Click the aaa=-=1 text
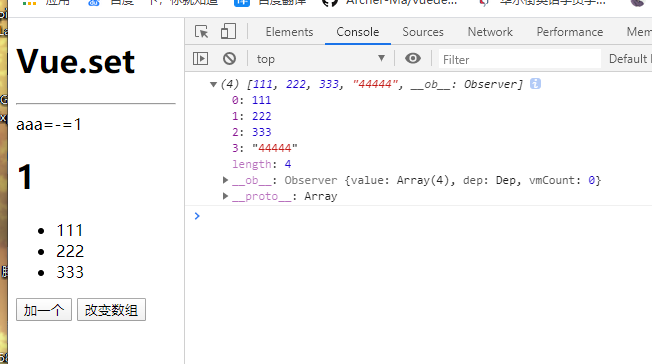 pyautogui.click(x=49, y=124)
